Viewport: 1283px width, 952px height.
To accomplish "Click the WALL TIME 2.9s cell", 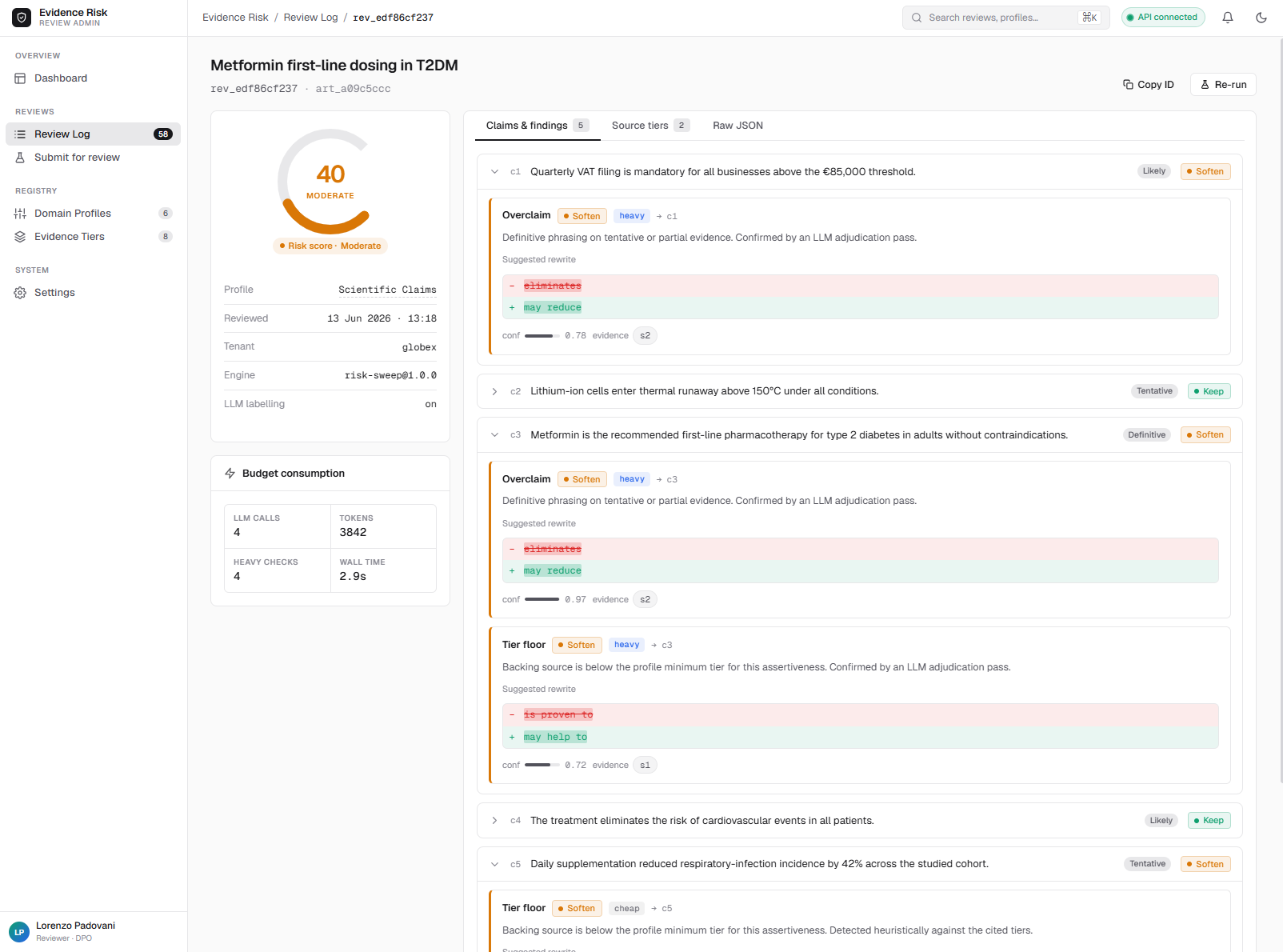I will point(383,570).
